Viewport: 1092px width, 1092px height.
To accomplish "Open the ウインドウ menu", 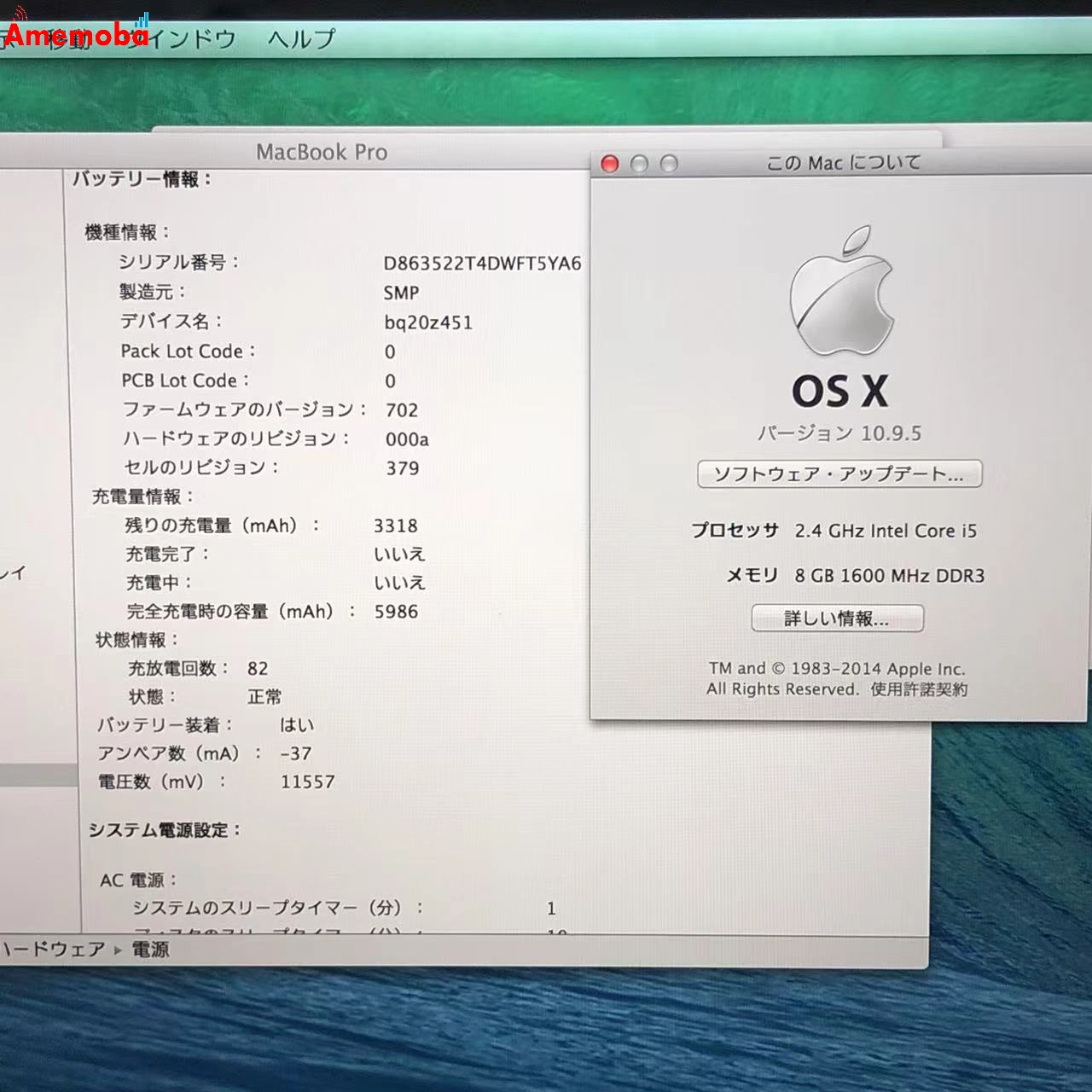I will [x=183, y=39].
